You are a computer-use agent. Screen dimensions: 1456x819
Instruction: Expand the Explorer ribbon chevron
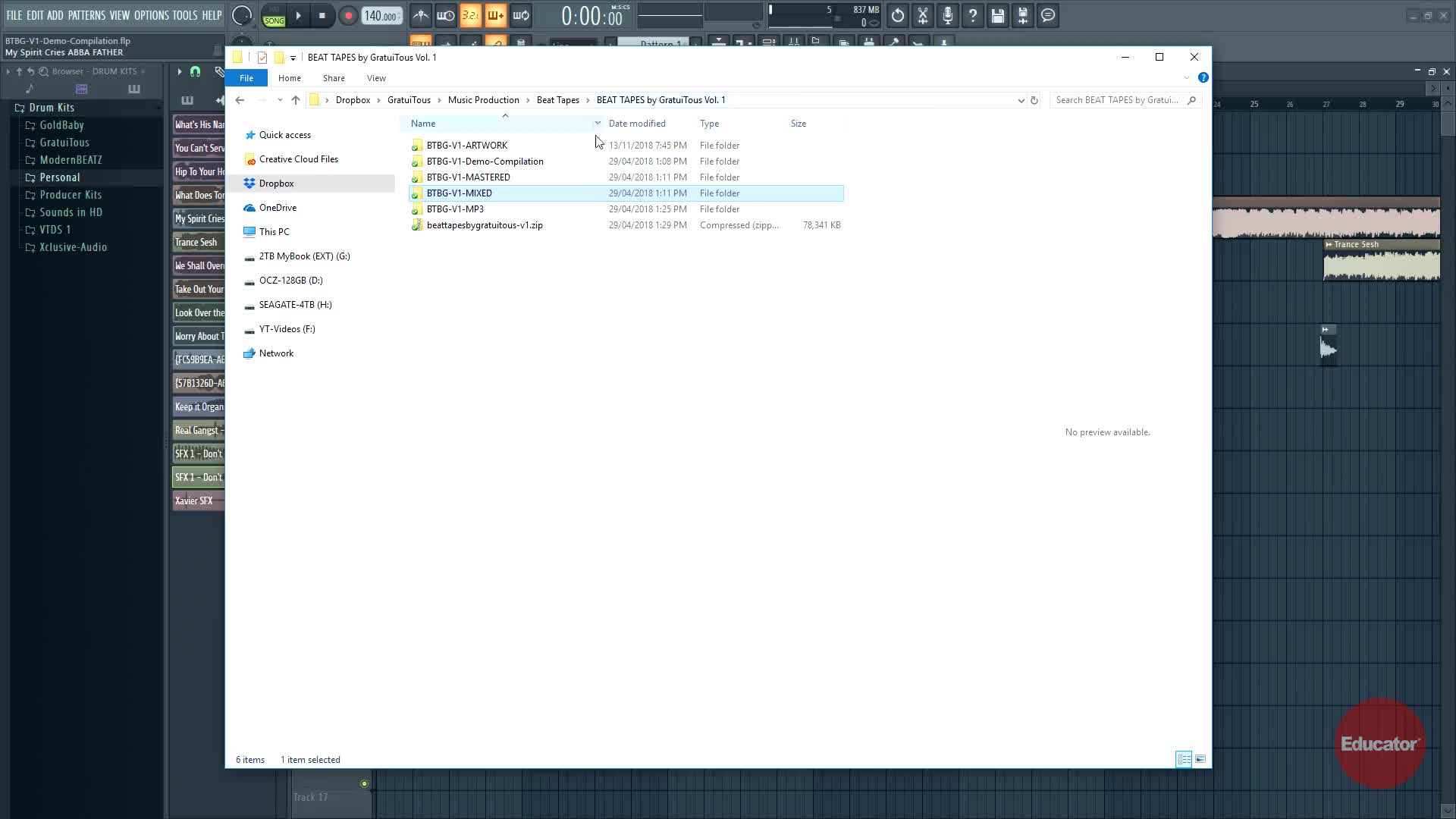(x=1187, y=78)
